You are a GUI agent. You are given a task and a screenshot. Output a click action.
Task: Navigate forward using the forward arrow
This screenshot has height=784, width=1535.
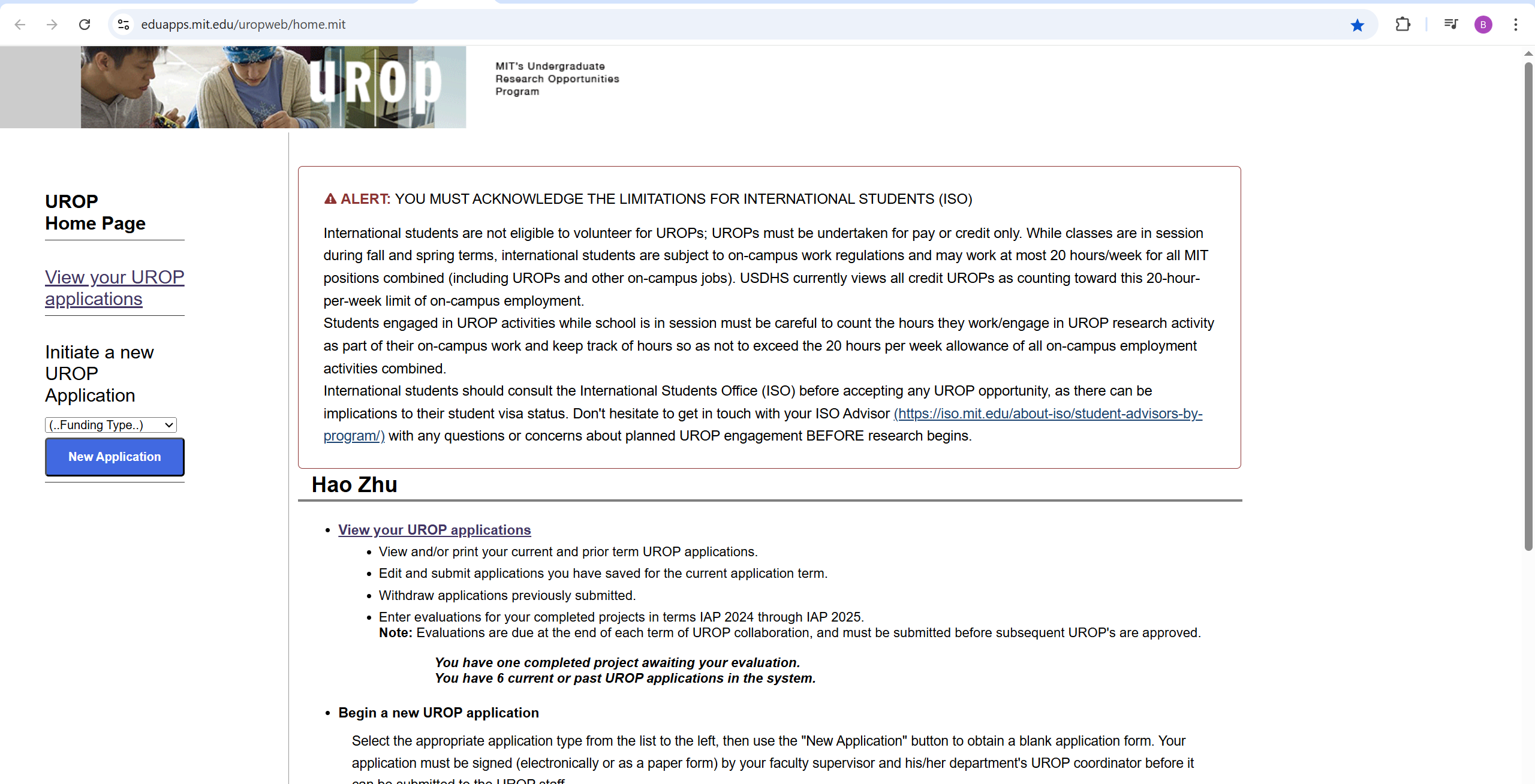pyautogui.click(x=52, y=25)
